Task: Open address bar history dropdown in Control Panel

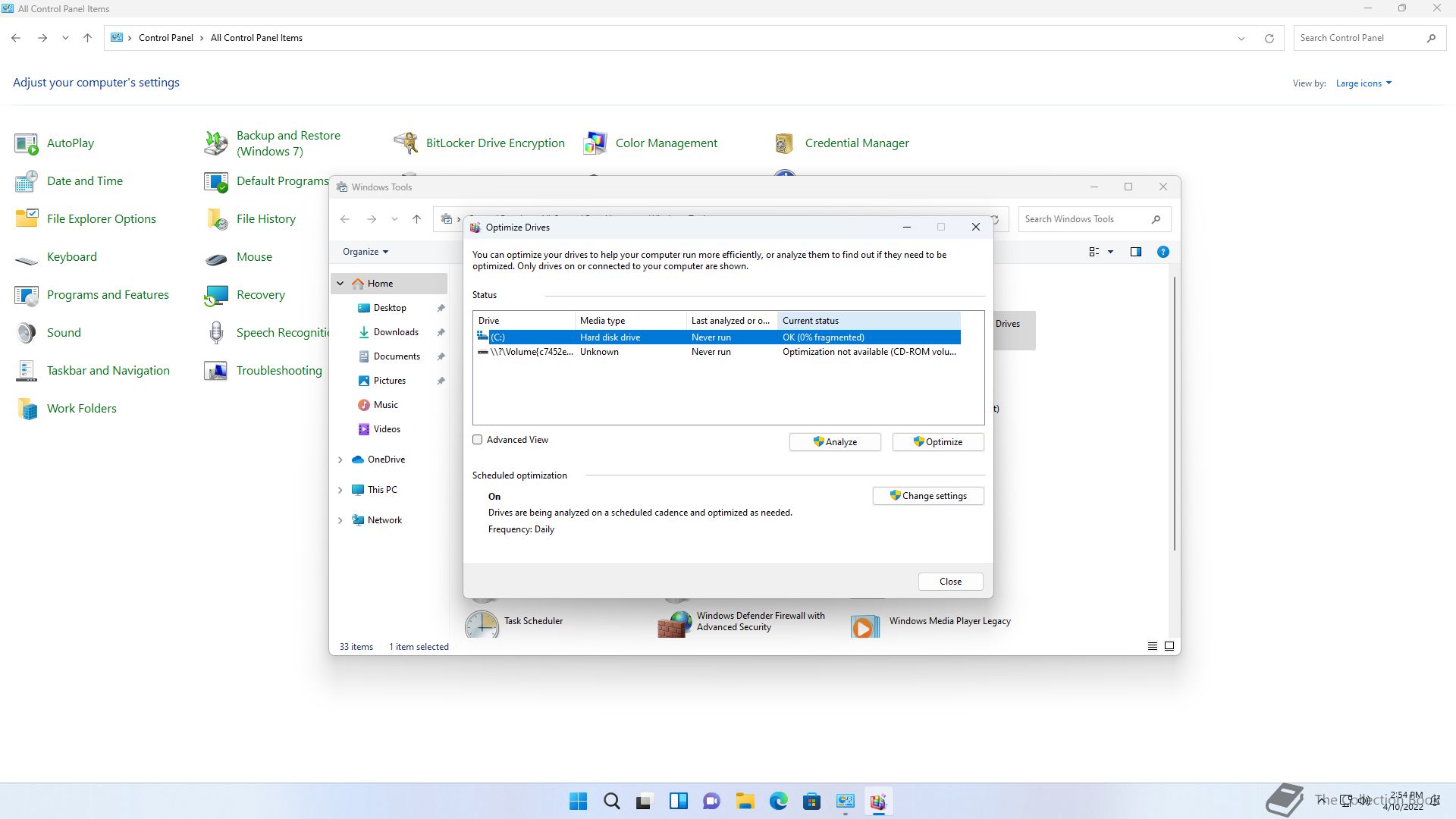Action: [1241, 39]
